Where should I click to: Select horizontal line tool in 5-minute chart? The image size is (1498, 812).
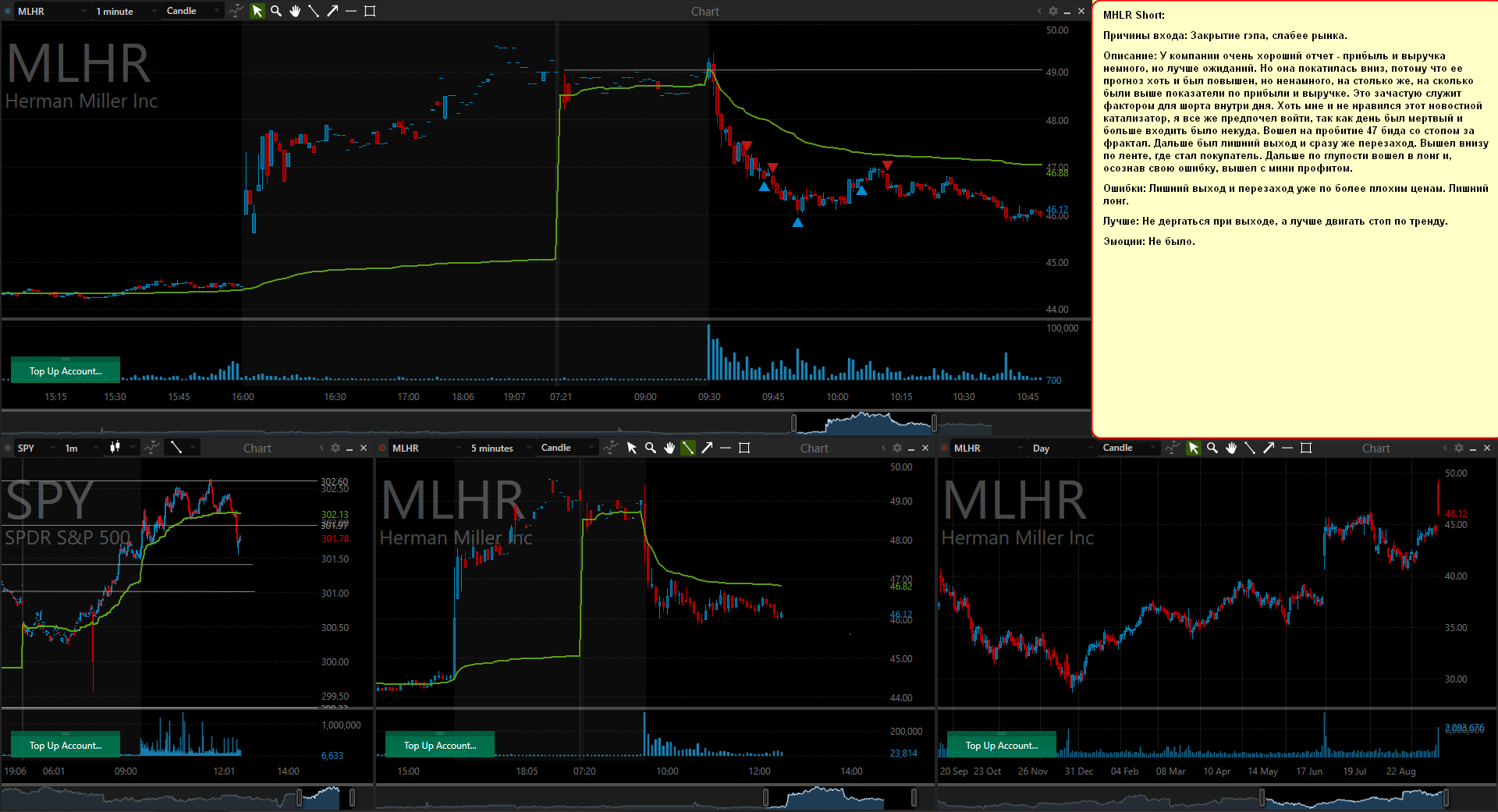point(726,448)
